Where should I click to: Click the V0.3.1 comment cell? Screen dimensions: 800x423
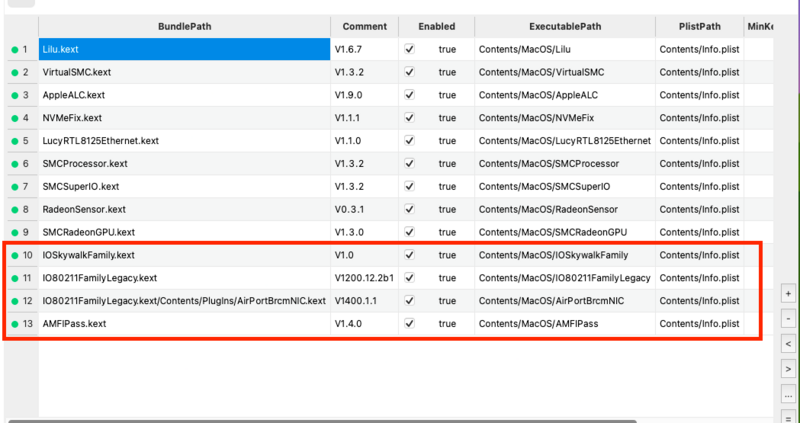click(365, 209)
